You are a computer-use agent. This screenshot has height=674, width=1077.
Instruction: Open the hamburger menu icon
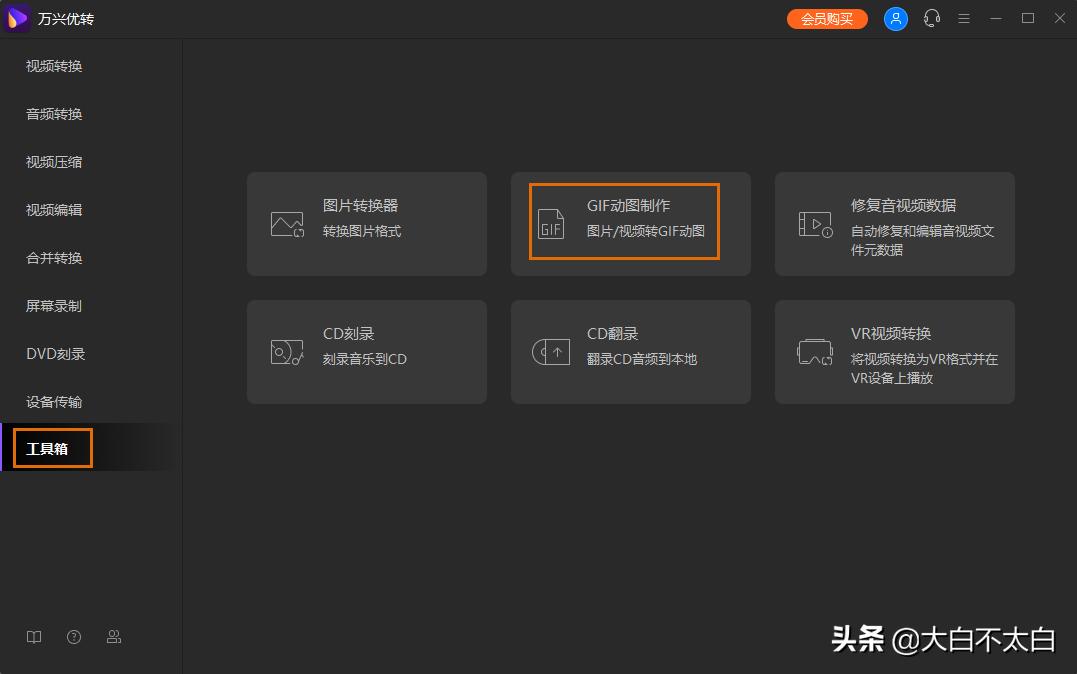pyautogui.click(x=964, y=18)
